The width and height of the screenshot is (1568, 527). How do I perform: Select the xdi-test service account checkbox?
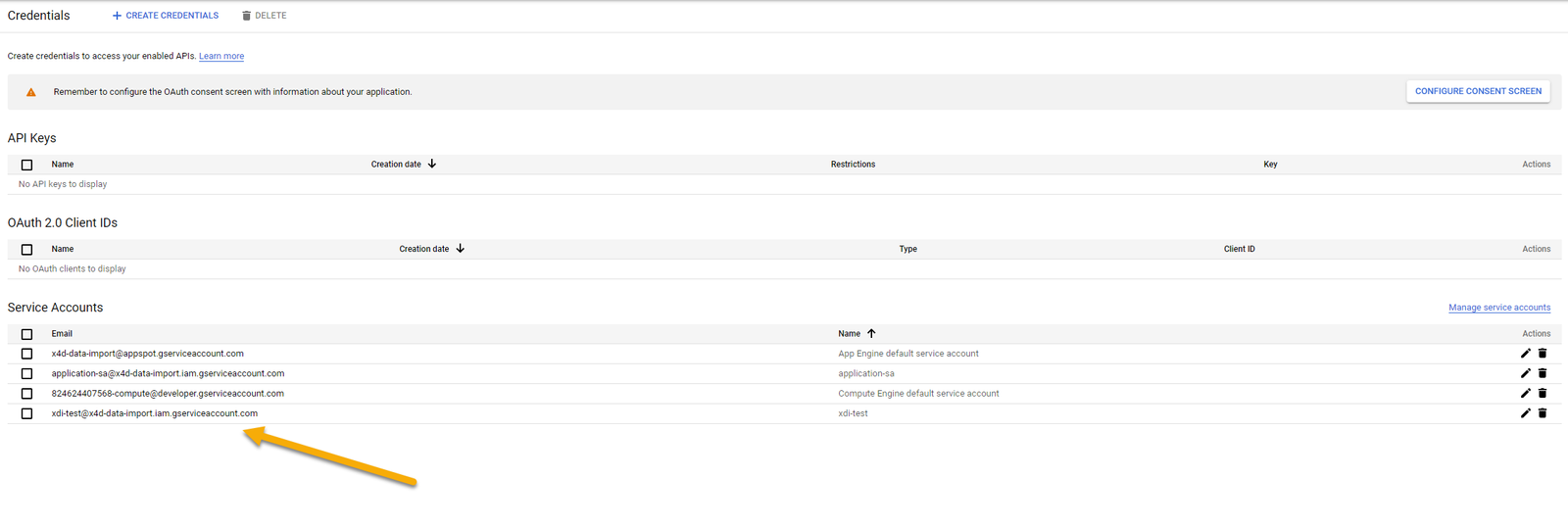[26, 413]
